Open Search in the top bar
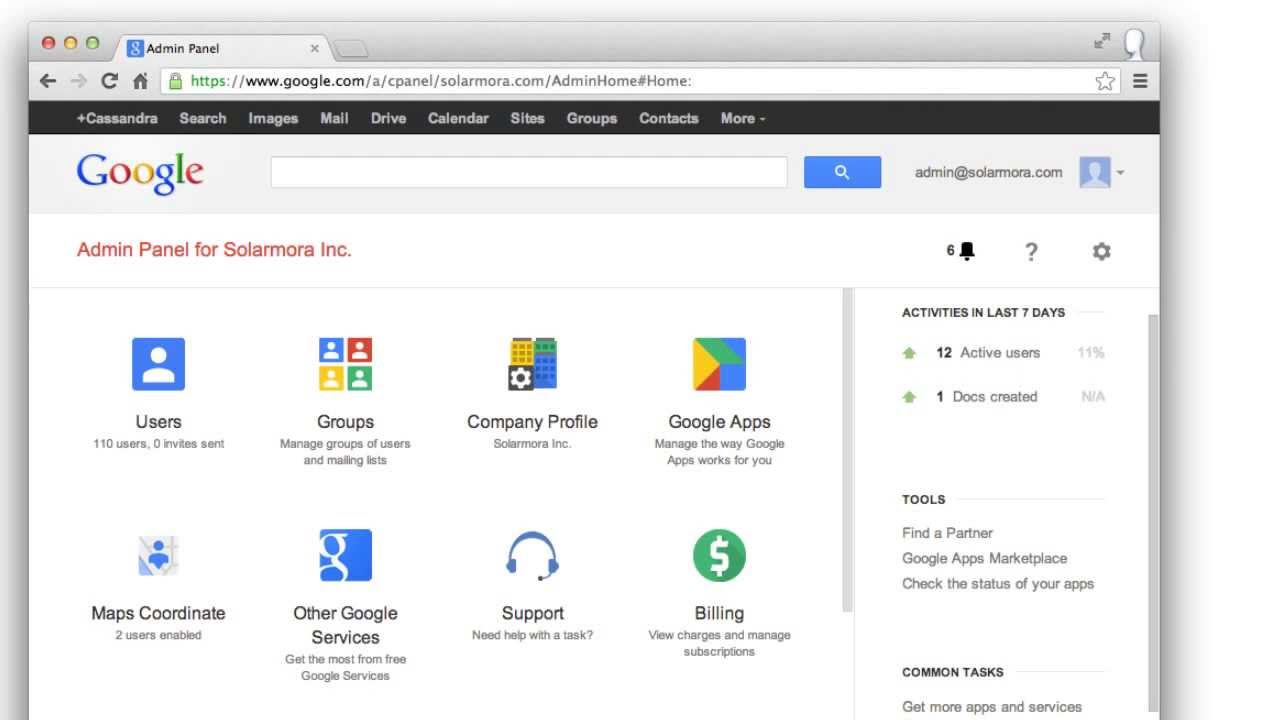 [203, 118]
